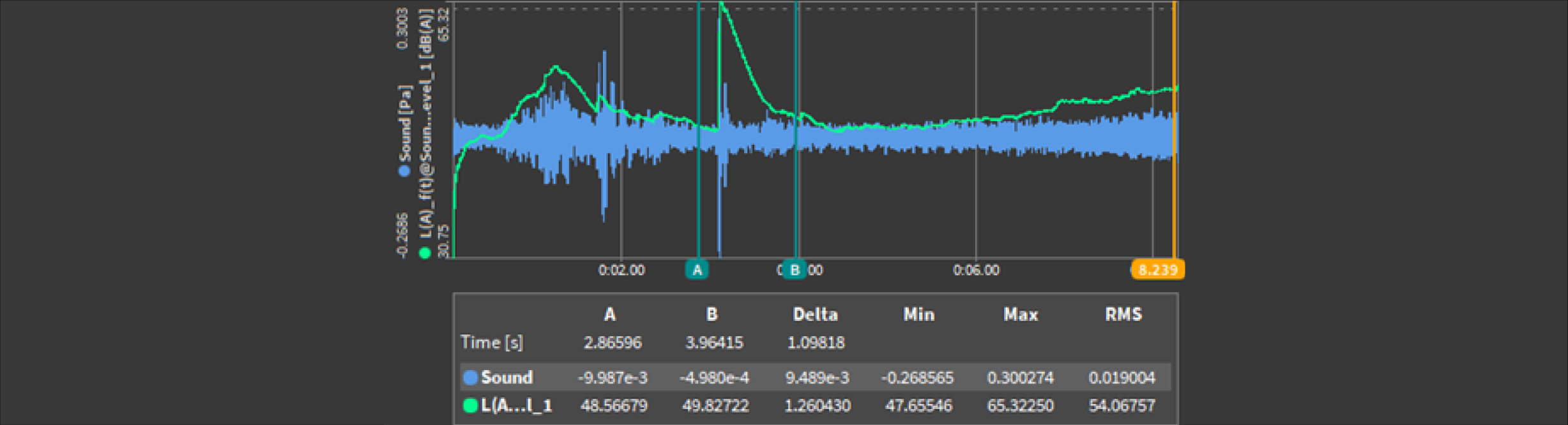Select cursor A time value 2.86596

(612, 343)
